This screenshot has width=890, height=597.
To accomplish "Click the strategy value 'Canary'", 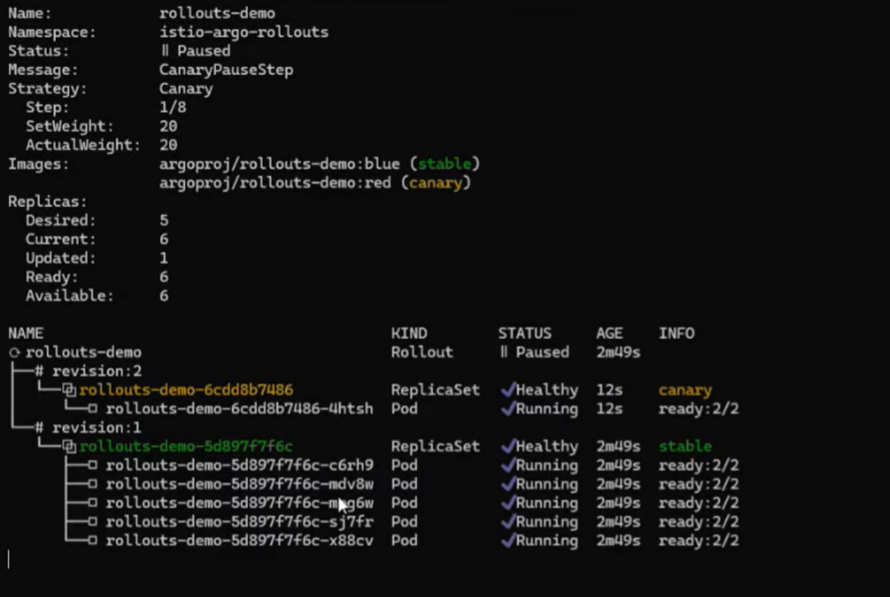I will pyautogui.click(x=186, y=89).
